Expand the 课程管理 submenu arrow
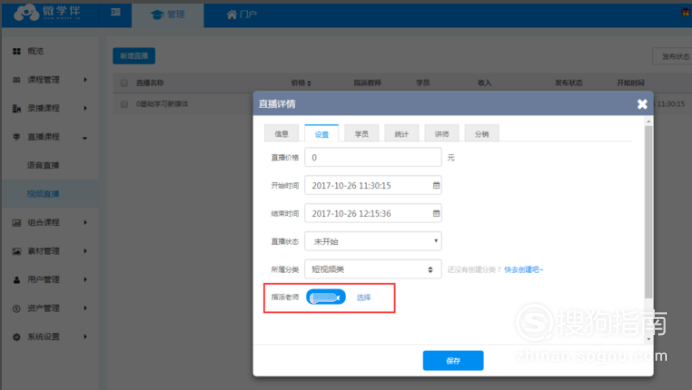Image resolution: width=692 pixels, height=390 pixels. [x=85, y=80]
